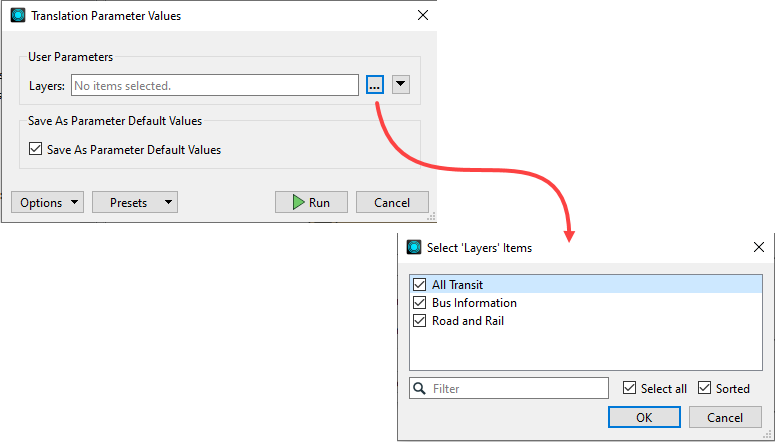
Task: Uncheck the All Transit layer
Action: 419,285
